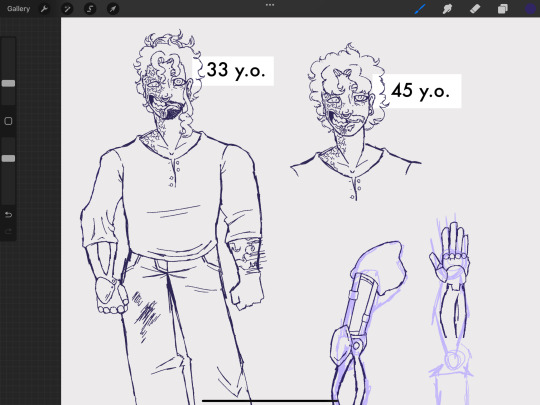The image size is (540, 405).
Task: Open the Actions wrench menu
Action: click(44, 9)
